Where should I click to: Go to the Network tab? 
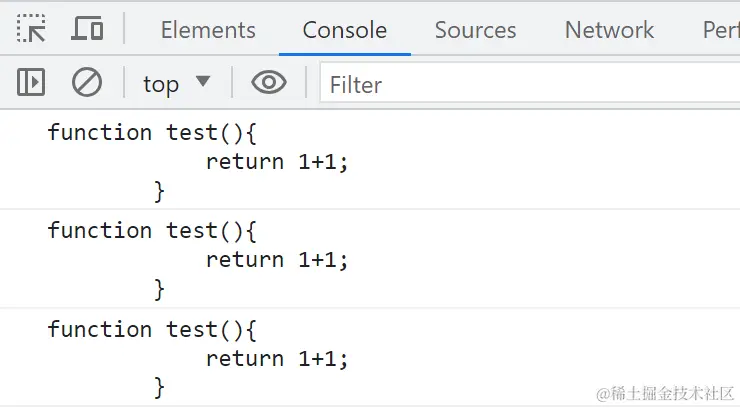(609, 30)
